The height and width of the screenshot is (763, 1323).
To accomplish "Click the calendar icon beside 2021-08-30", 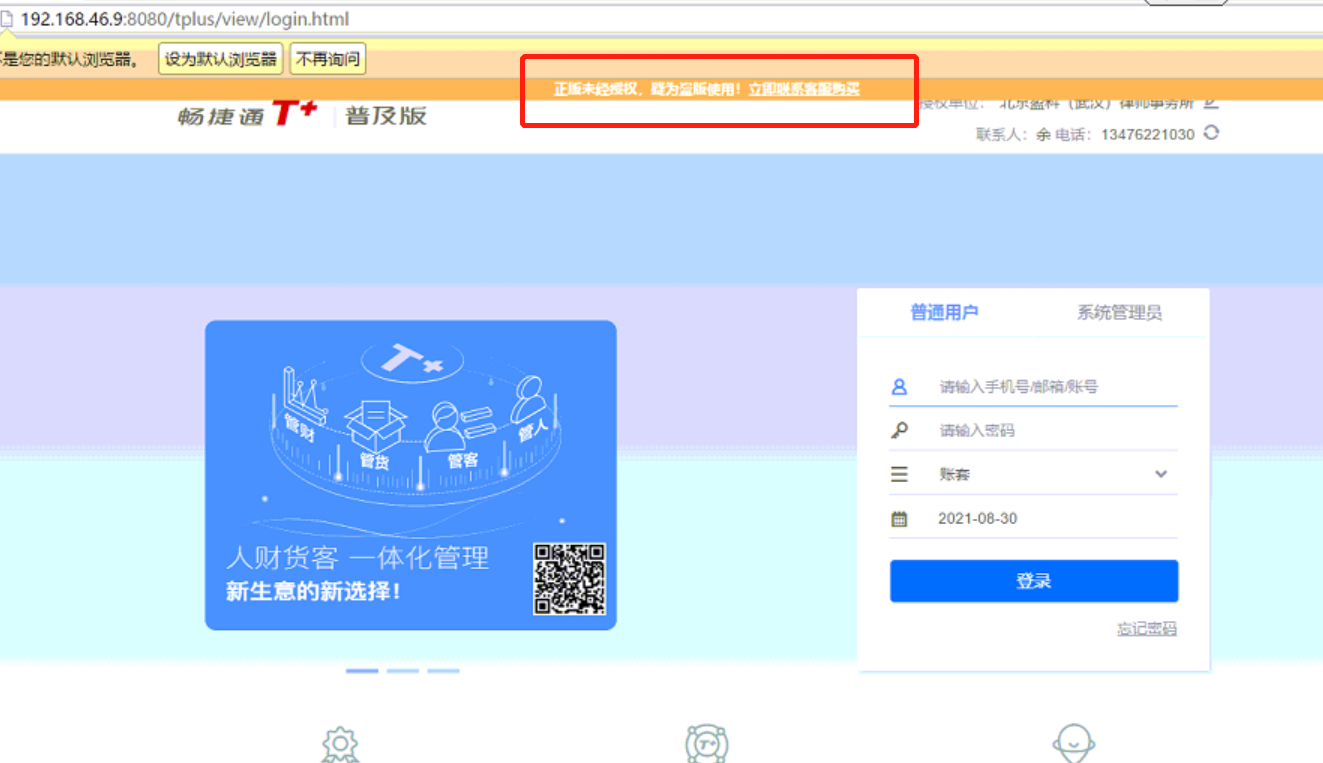I will [899, 519].
